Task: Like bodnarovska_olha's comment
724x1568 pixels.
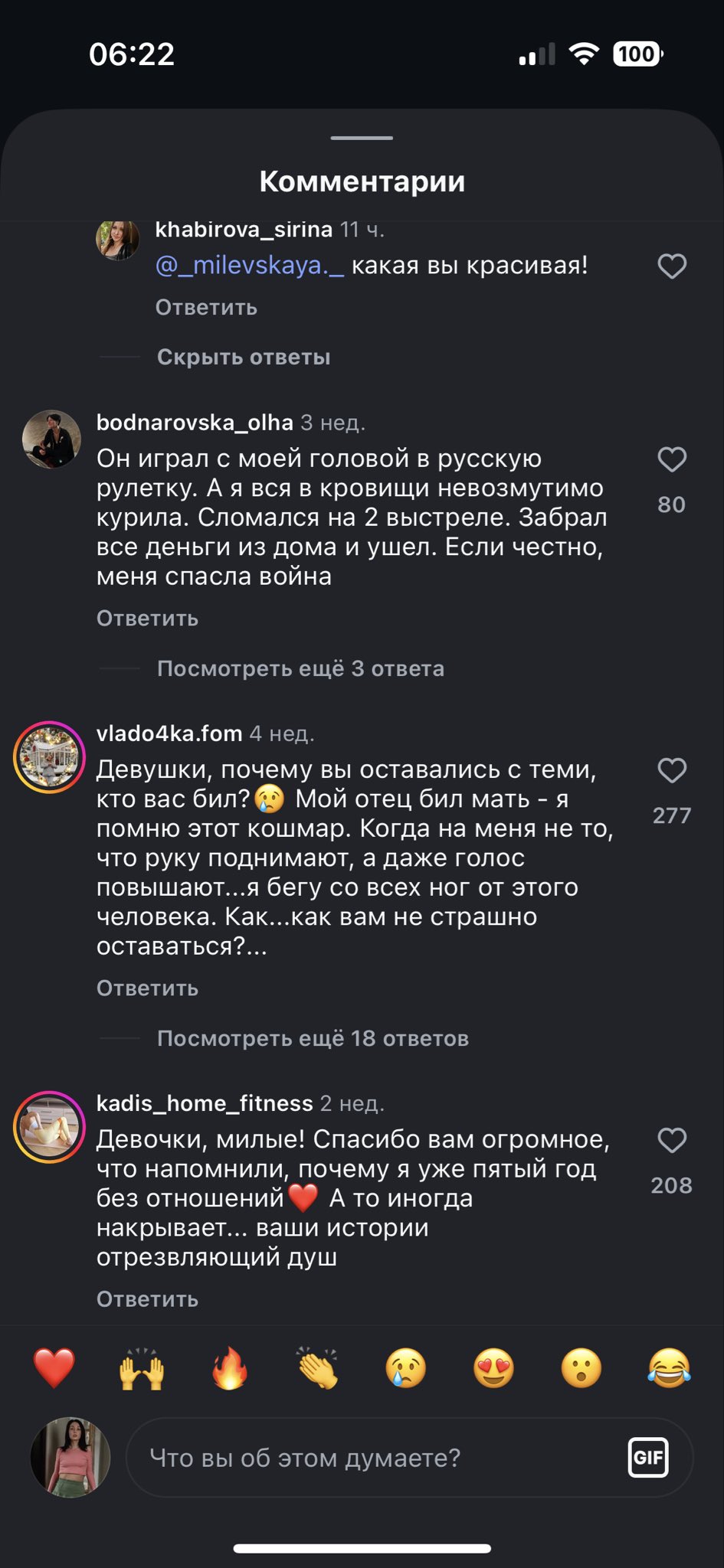Action: (672, 459)
